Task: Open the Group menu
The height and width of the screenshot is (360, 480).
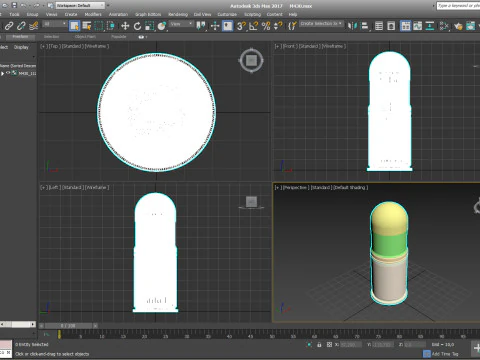Action: tap(32, 14)
